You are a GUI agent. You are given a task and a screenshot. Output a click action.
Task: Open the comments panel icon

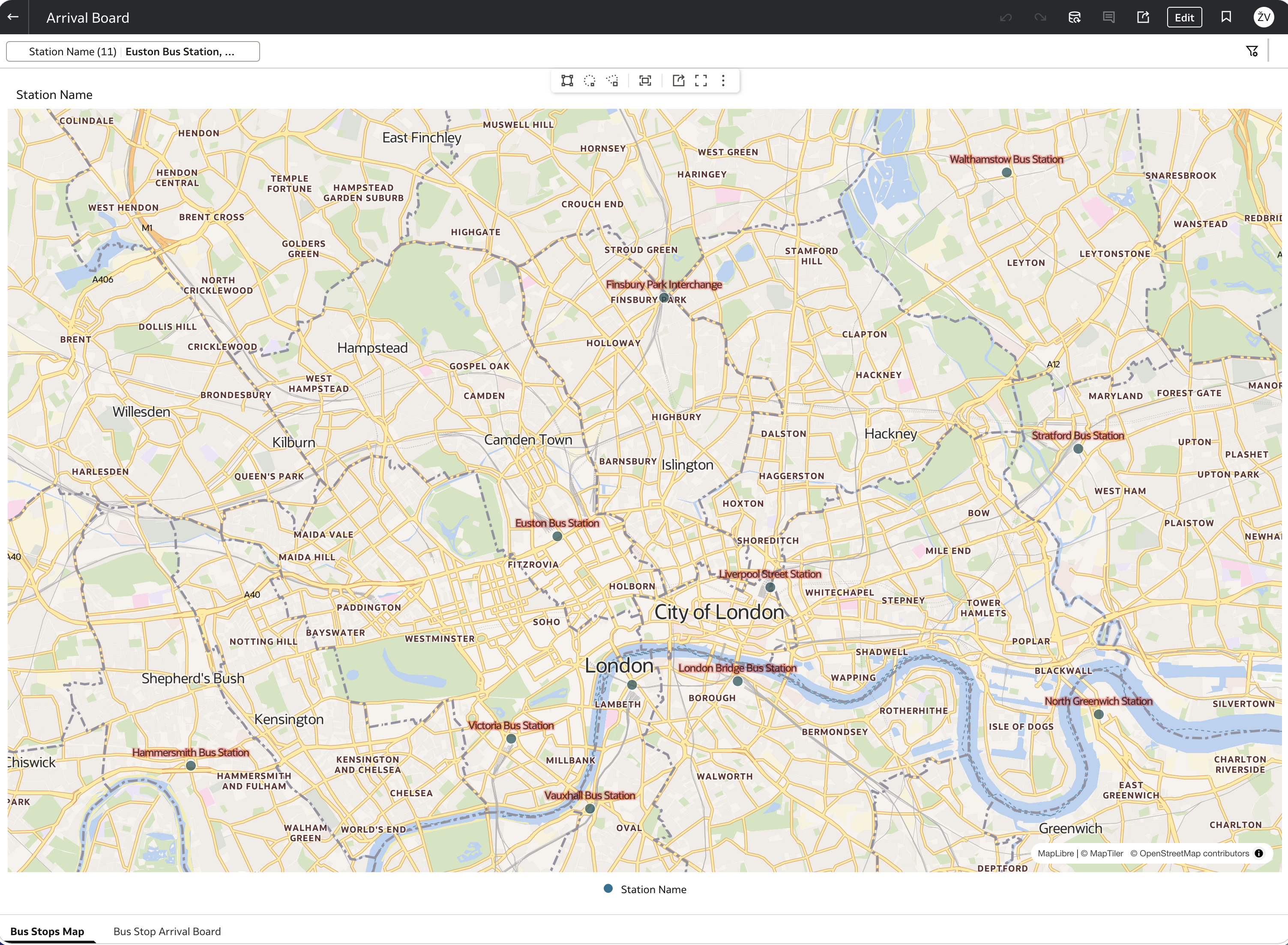1109,18
